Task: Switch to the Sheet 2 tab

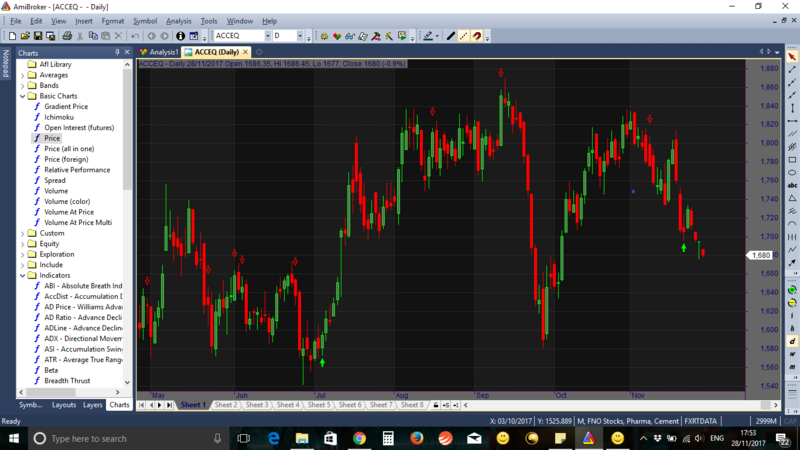Action: (226, 405)
